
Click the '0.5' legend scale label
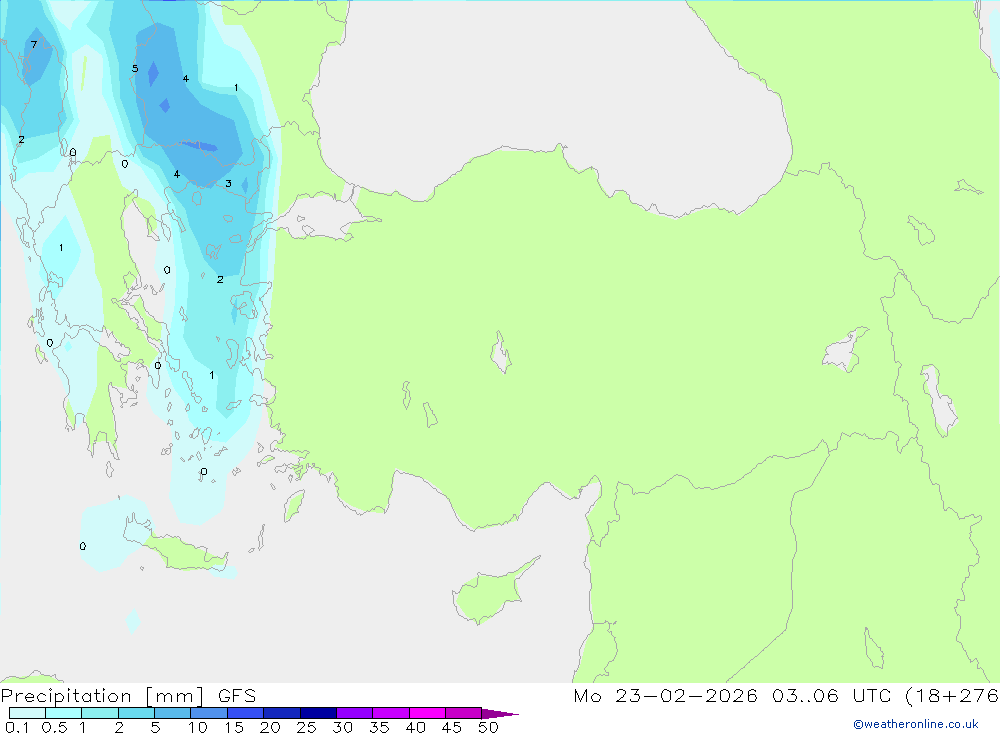coord(54,727)
